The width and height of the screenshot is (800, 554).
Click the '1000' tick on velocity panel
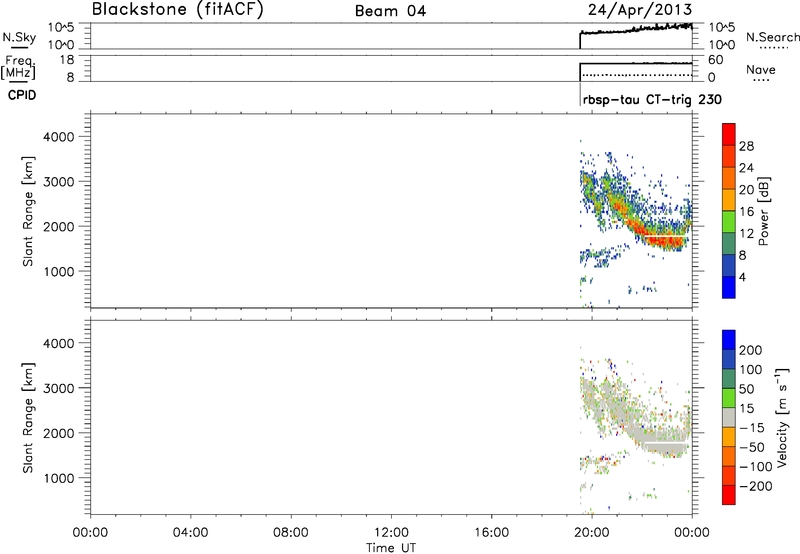click(58, 478)
